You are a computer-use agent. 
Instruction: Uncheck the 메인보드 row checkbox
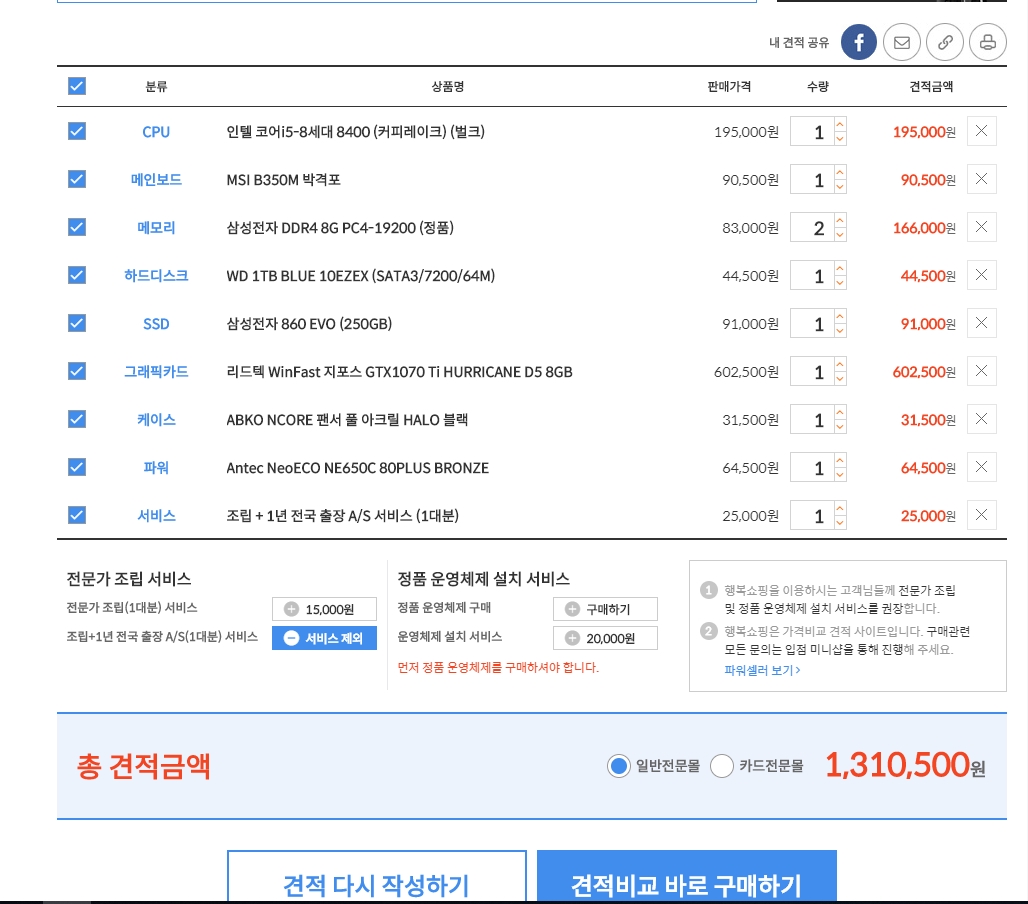77,179
